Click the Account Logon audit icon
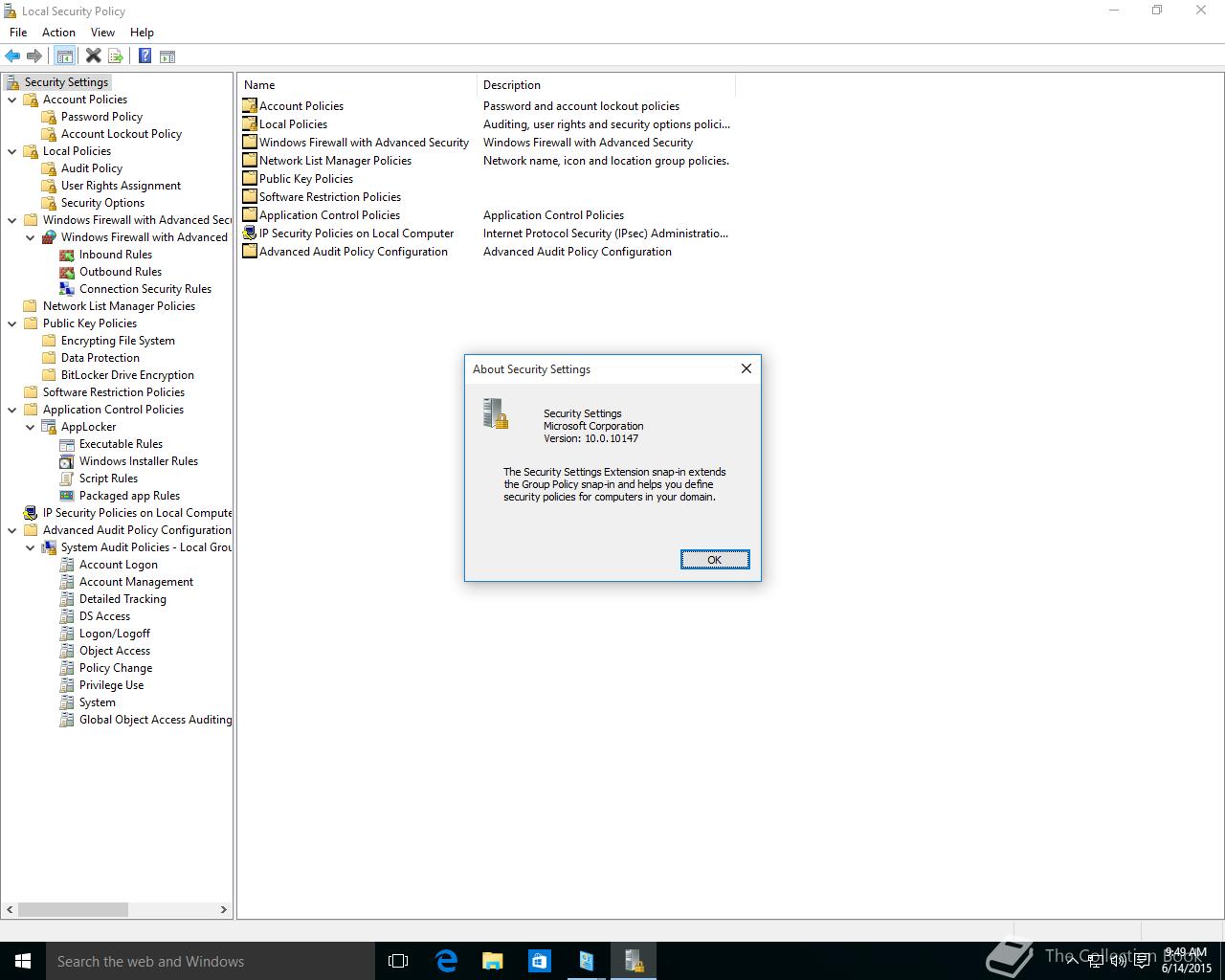The image size is (1225, 980). pos(67,565)
